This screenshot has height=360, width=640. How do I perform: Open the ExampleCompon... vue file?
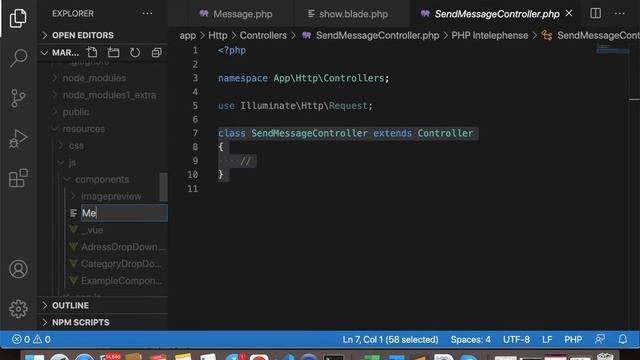pos(122,281)
